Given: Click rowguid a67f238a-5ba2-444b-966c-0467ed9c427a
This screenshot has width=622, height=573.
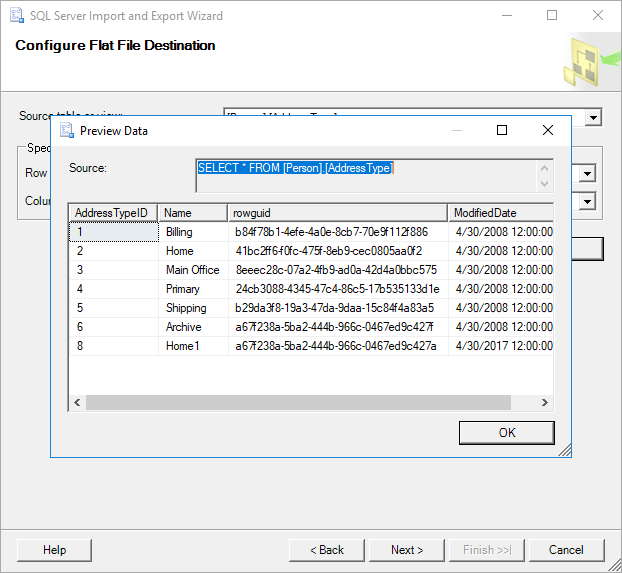Looking at the screenshot, I should pos(338,346).
